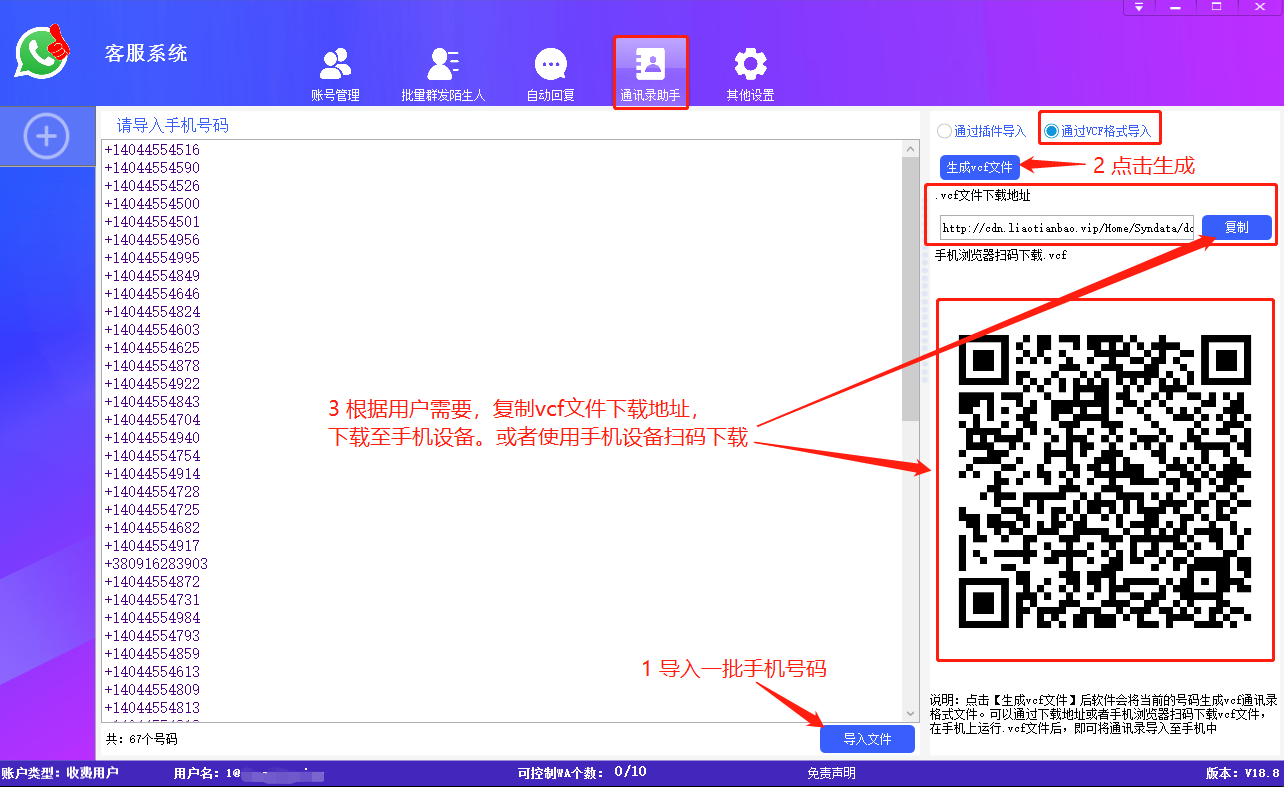Click the 生成vcf文件 button

[x=980, y=167]
